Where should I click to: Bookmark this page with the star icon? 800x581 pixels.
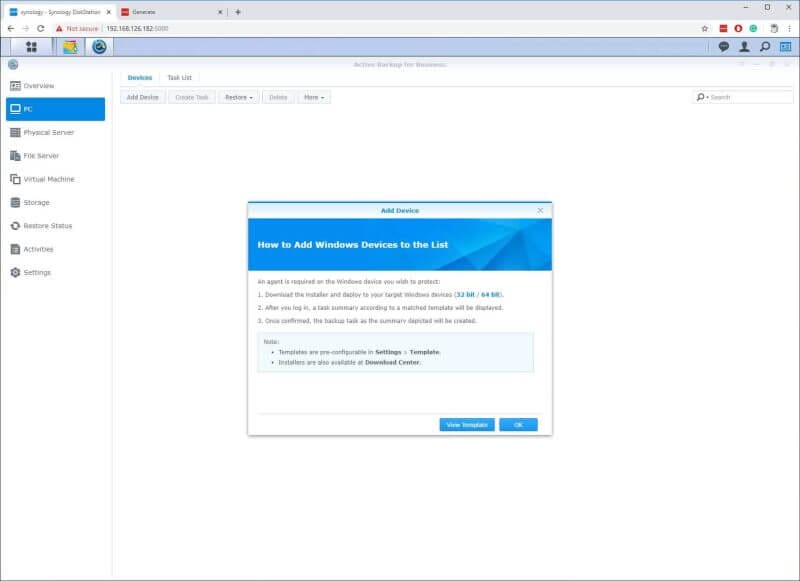coord(705,28)
